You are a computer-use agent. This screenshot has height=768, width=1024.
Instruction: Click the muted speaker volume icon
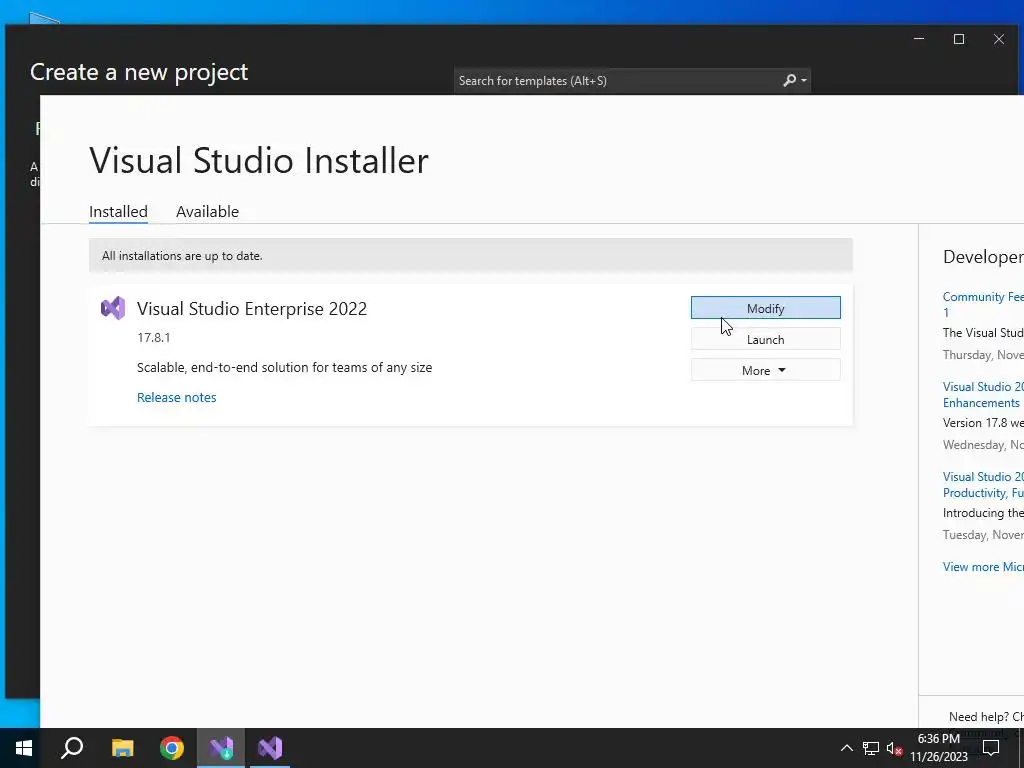pos(894,748)
